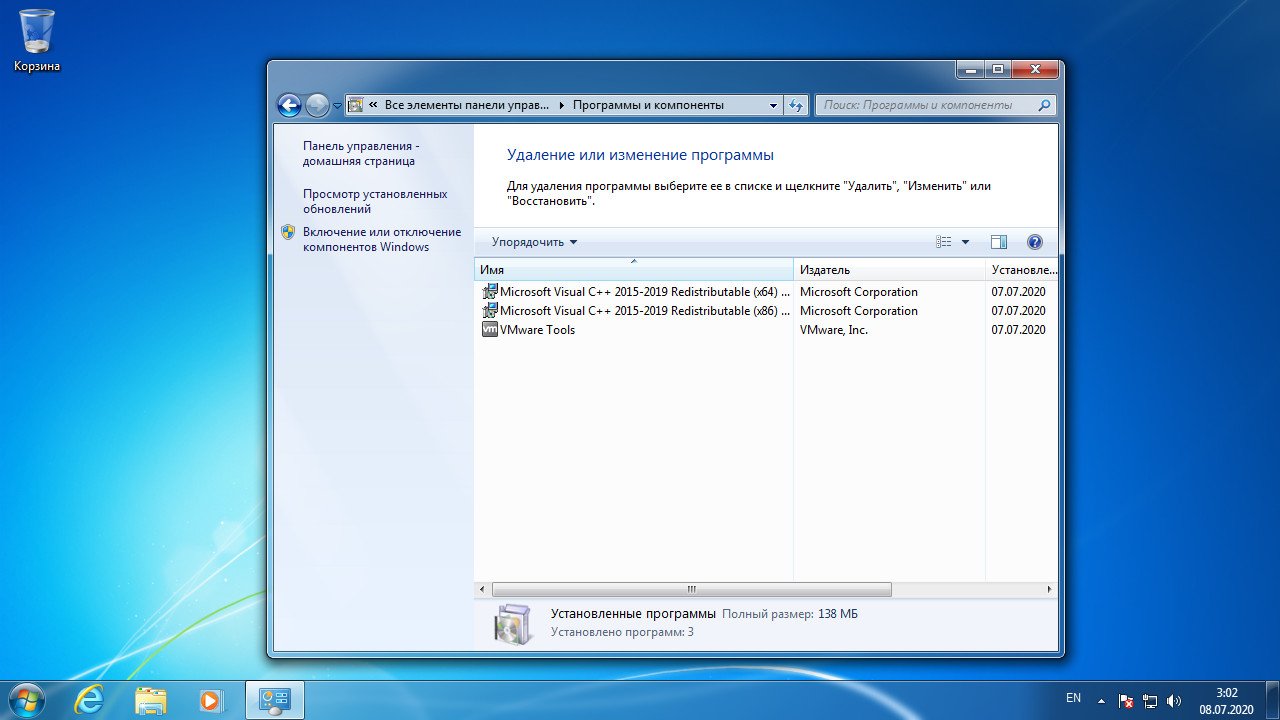Open 'Включение или отключение компонентов Windows'
The image size is (1280, 720).
[x=382, y=239]
